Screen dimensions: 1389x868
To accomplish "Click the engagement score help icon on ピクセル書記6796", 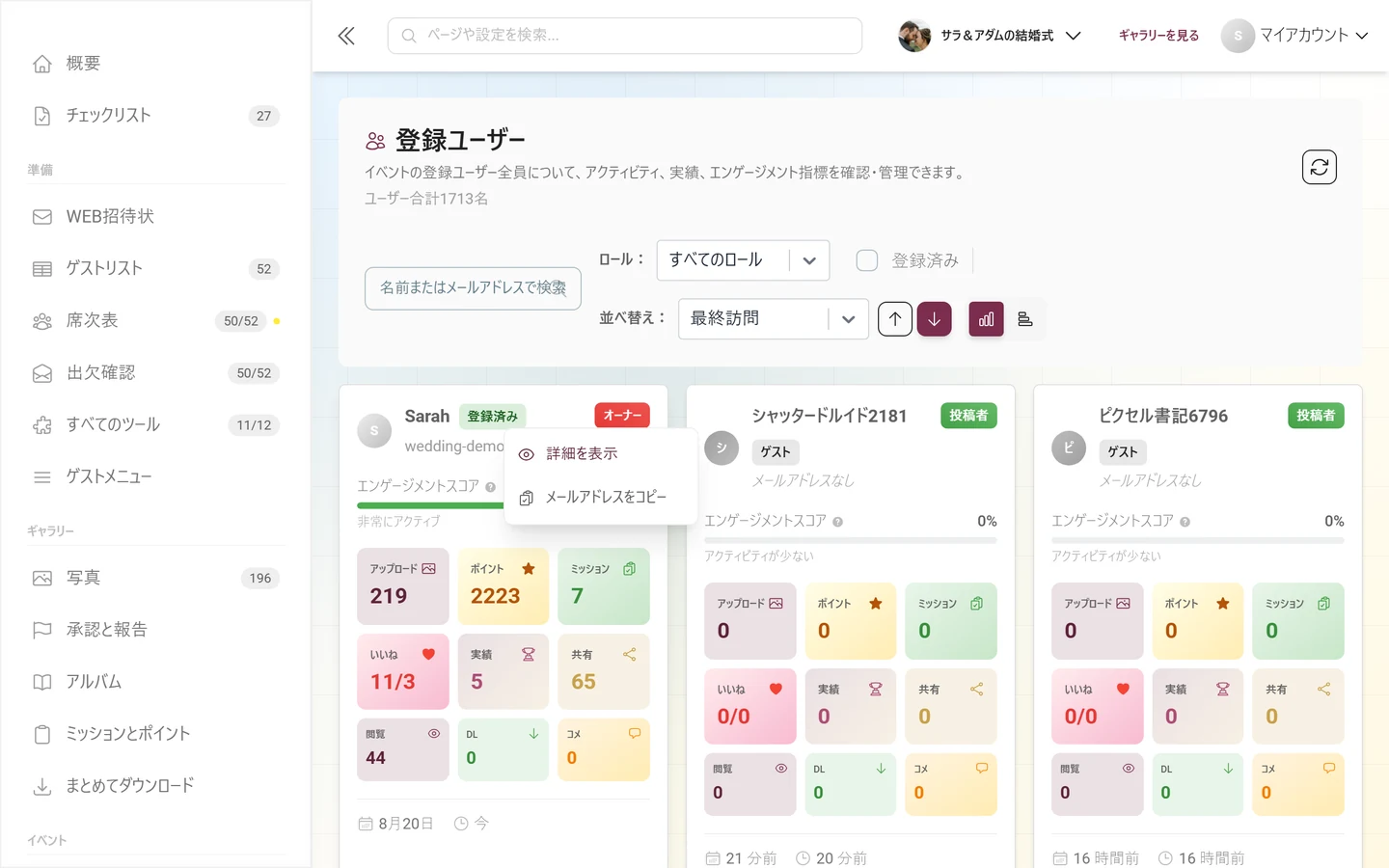I will pyautogui.click(x=1185, y=522).
